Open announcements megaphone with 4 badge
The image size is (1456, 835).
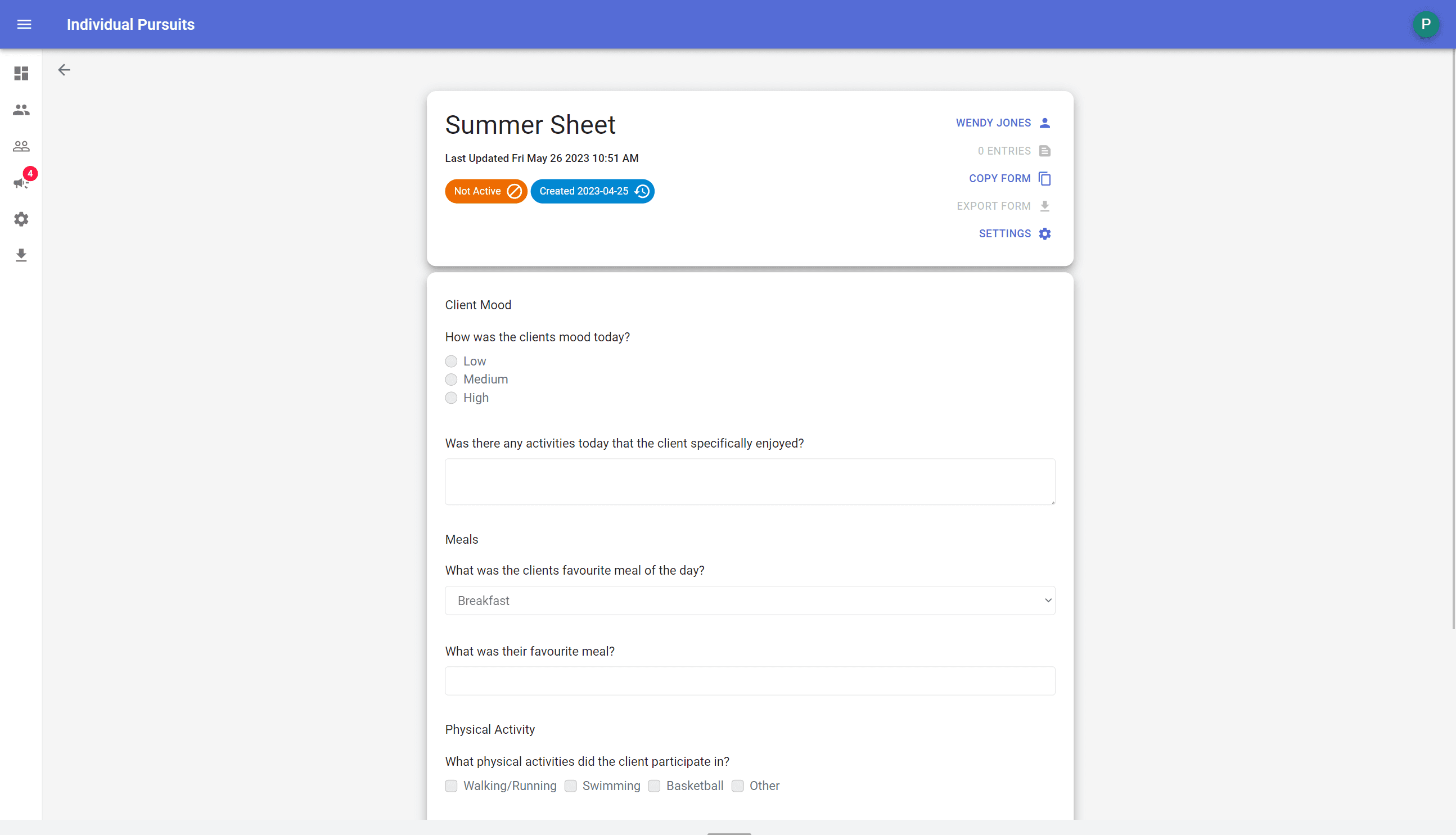coord(21,182)
